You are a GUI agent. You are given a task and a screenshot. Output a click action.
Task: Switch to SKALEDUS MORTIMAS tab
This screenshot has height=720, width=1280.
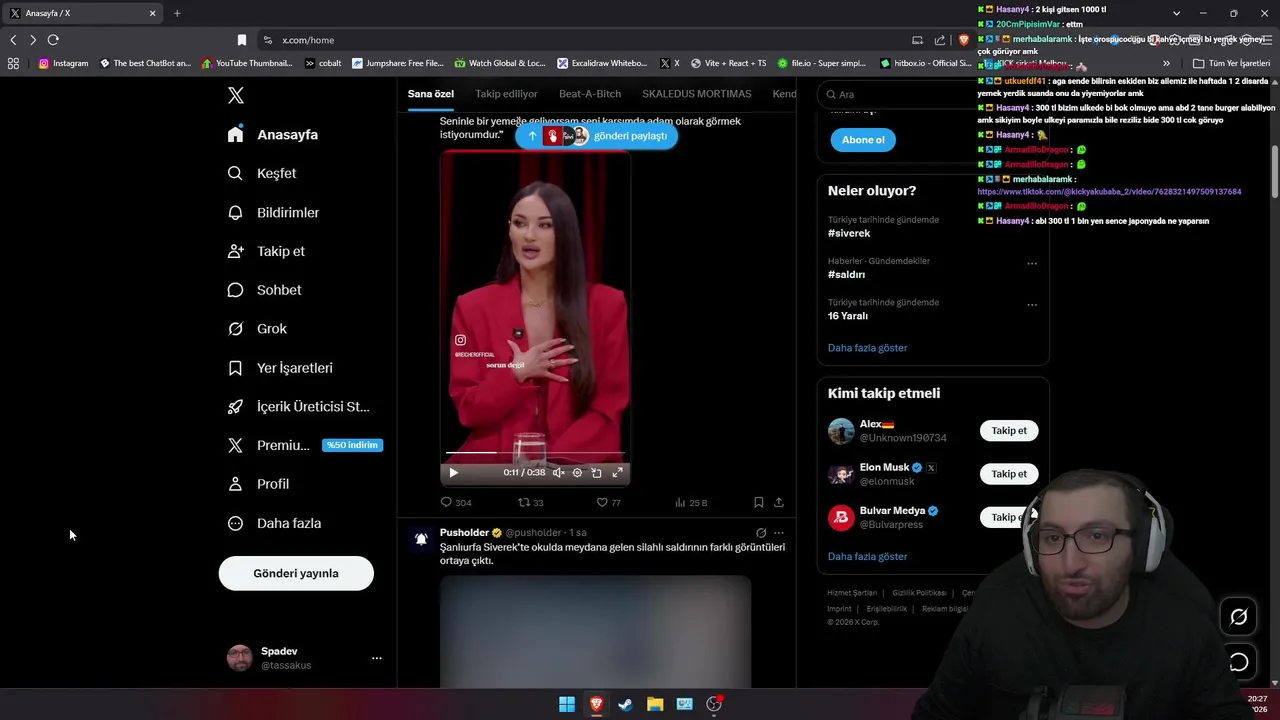tap(697, 94)
